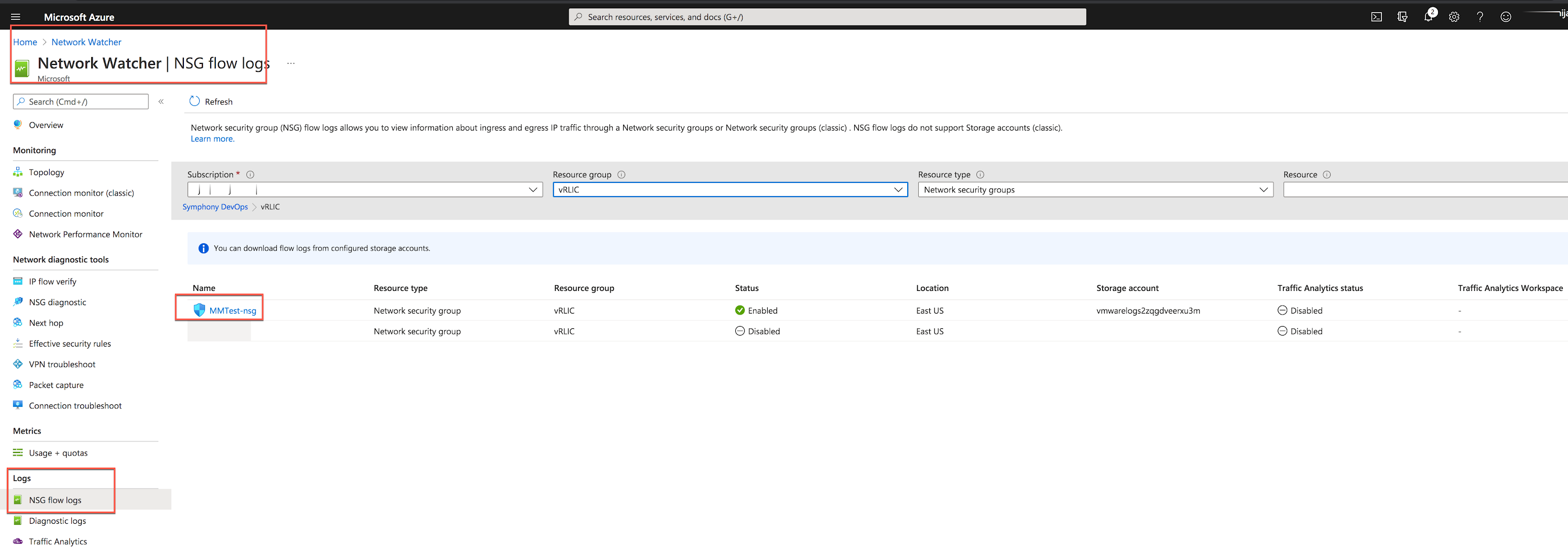1568x551 pixels.
Task: Open the MMTest-nsg flow log link
Action: pos(233,310)
